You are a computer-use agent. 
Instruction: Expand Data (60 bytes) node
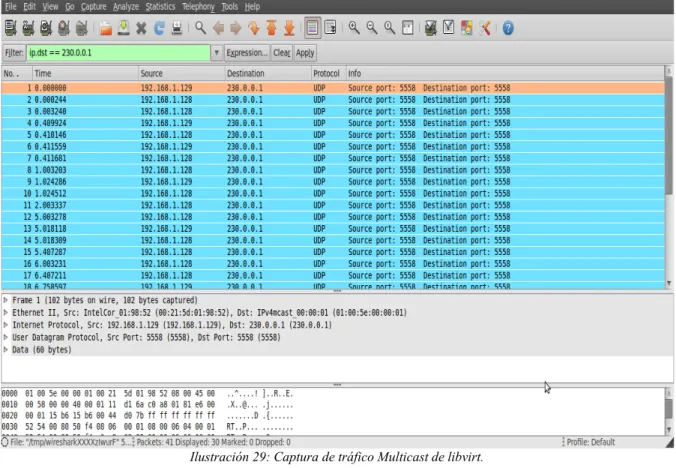(6, 350)
